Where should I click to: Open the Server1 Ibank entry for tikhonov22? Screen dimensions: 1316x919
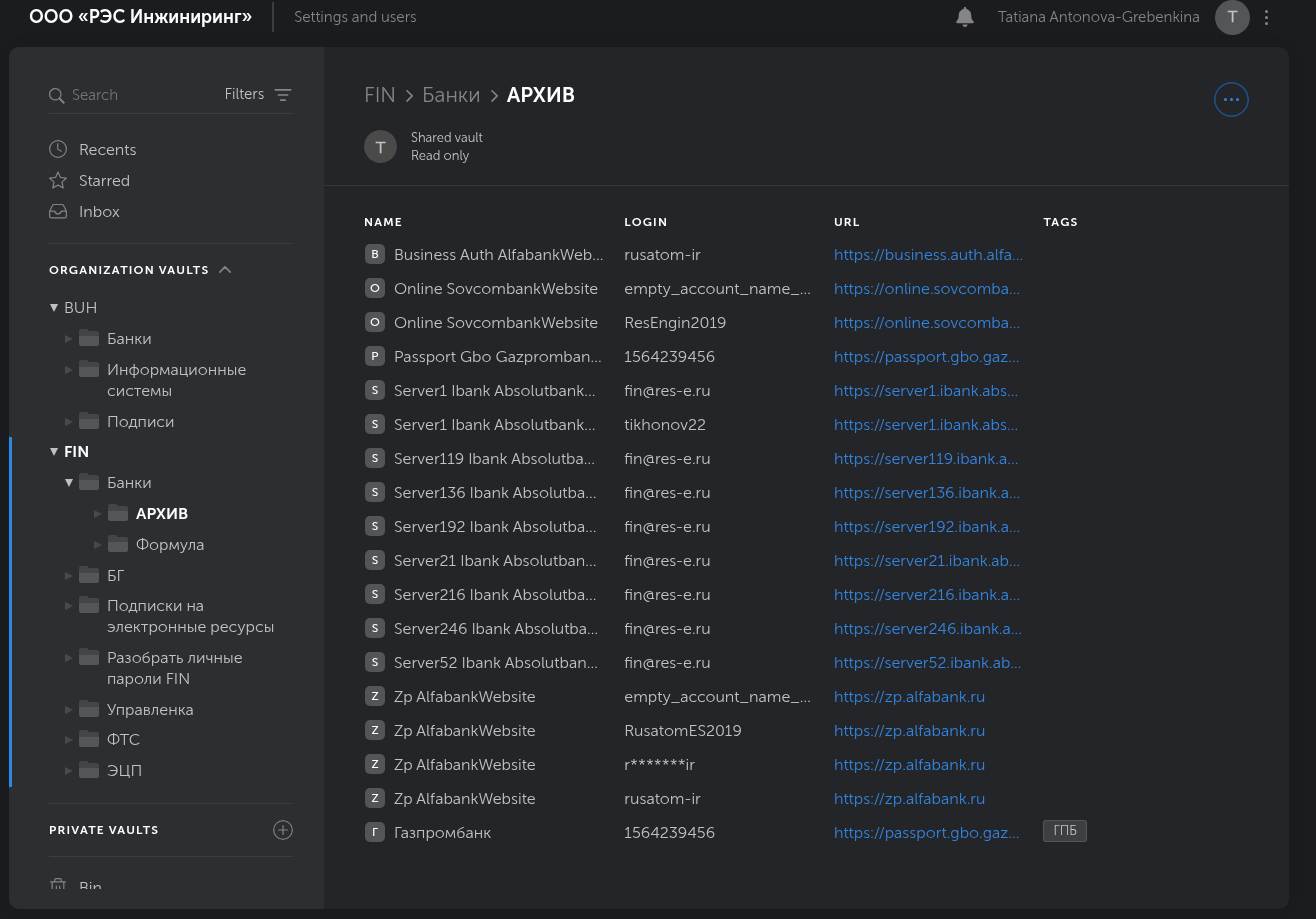[494, 425]
